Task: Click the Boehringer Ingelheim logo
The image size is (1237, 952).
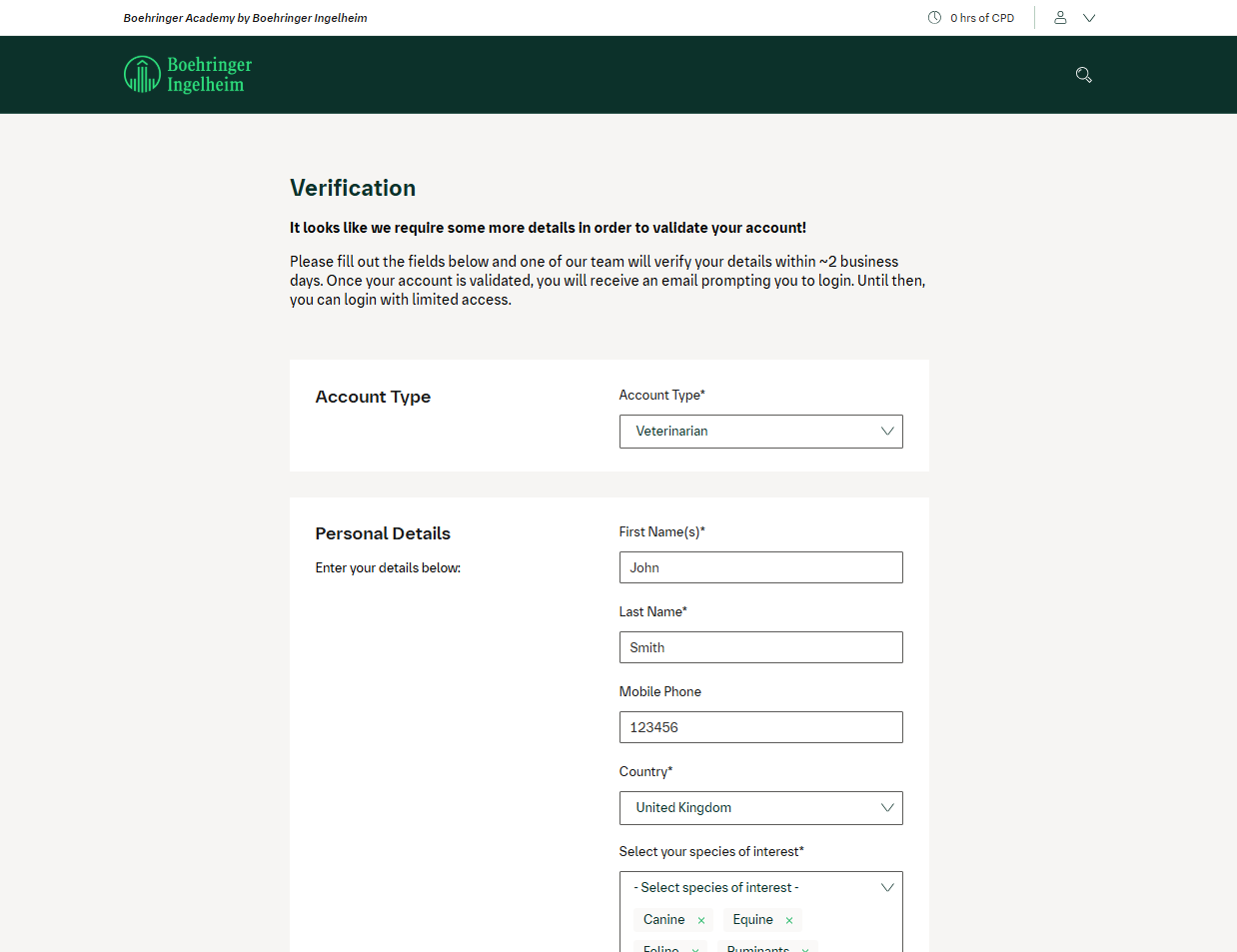Action: (x=187, y=74)
